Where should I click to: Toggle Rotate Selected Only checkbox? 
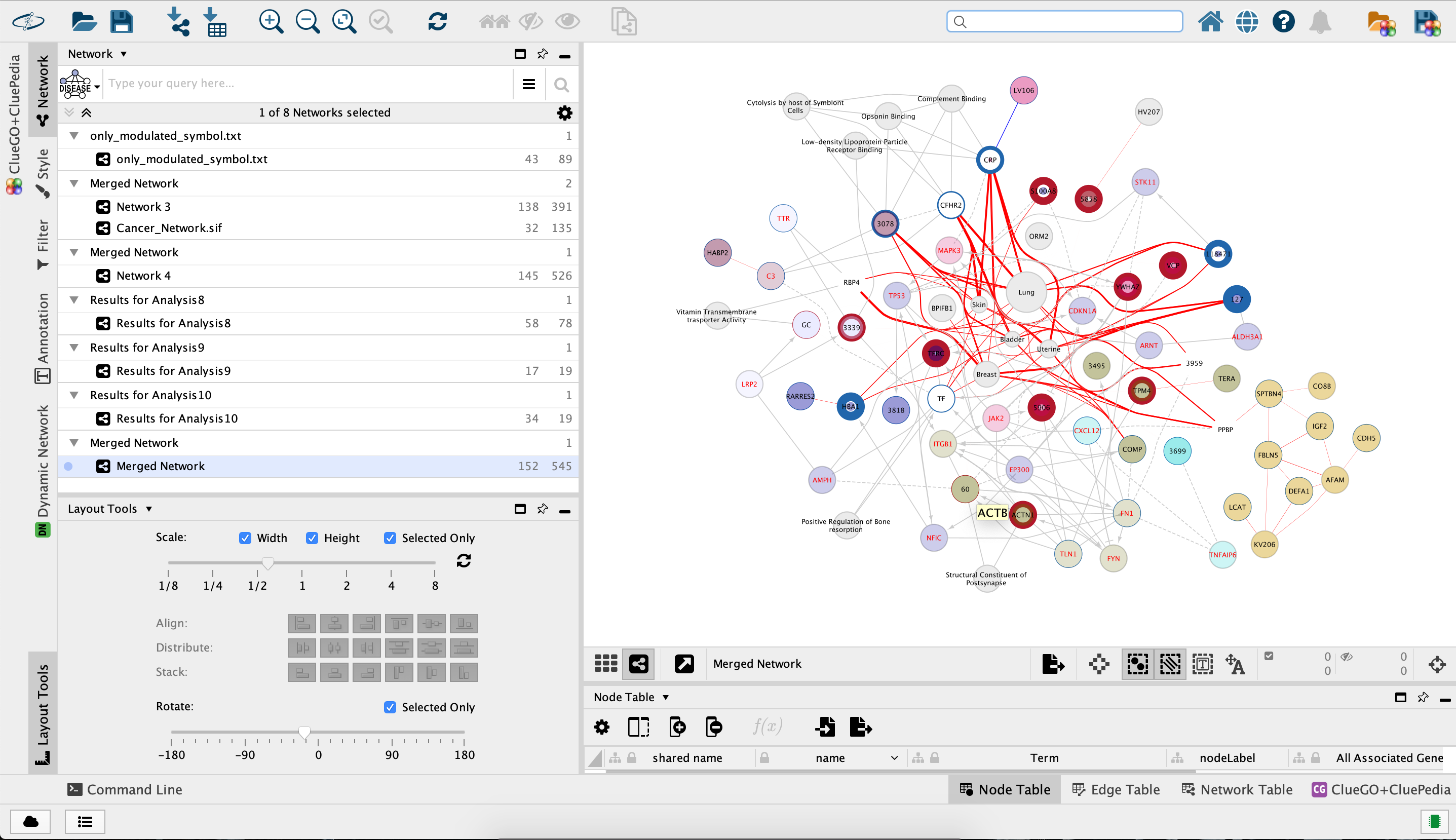(390, 707)
